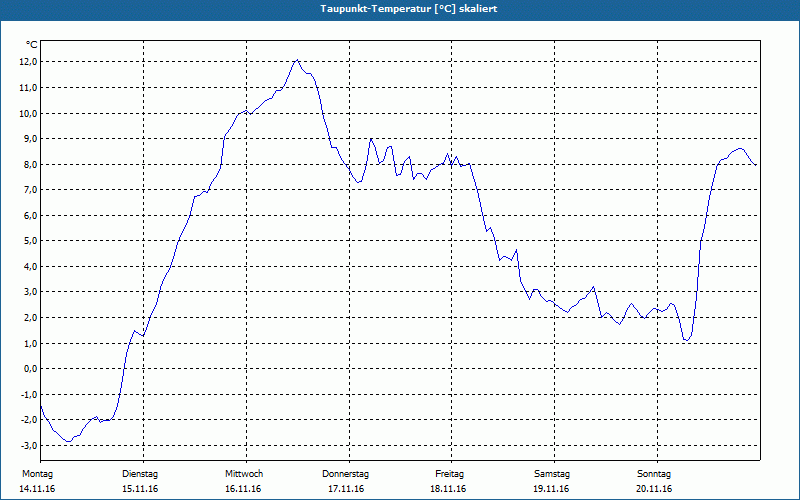This screenshot has height=500, width=800.
Task: Click the 1,0 axis value
Action: pyautogui.click(x=30, y=343)
